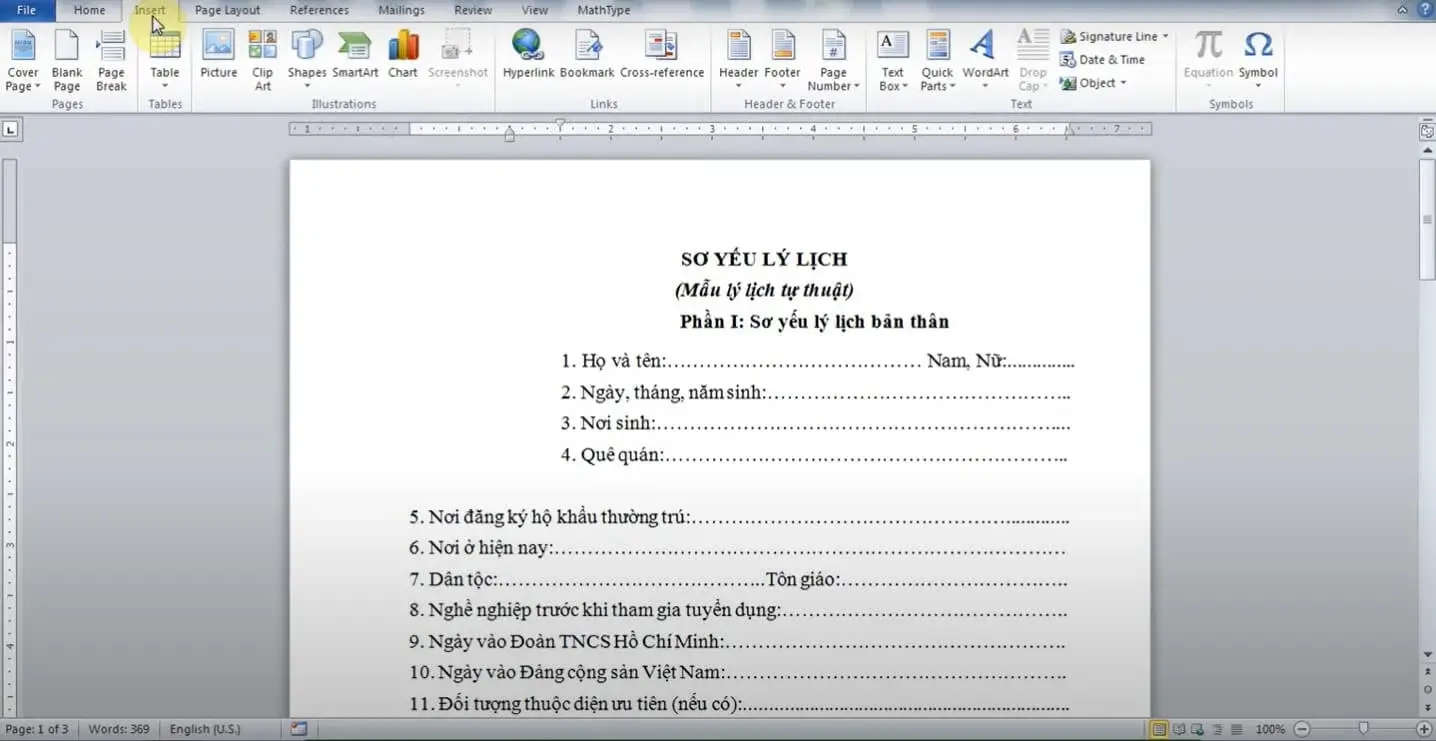Image resolution: width=1436 pixels, height=741 pixels.
Task: Insert Date & Time
Action: (1103, 59)
